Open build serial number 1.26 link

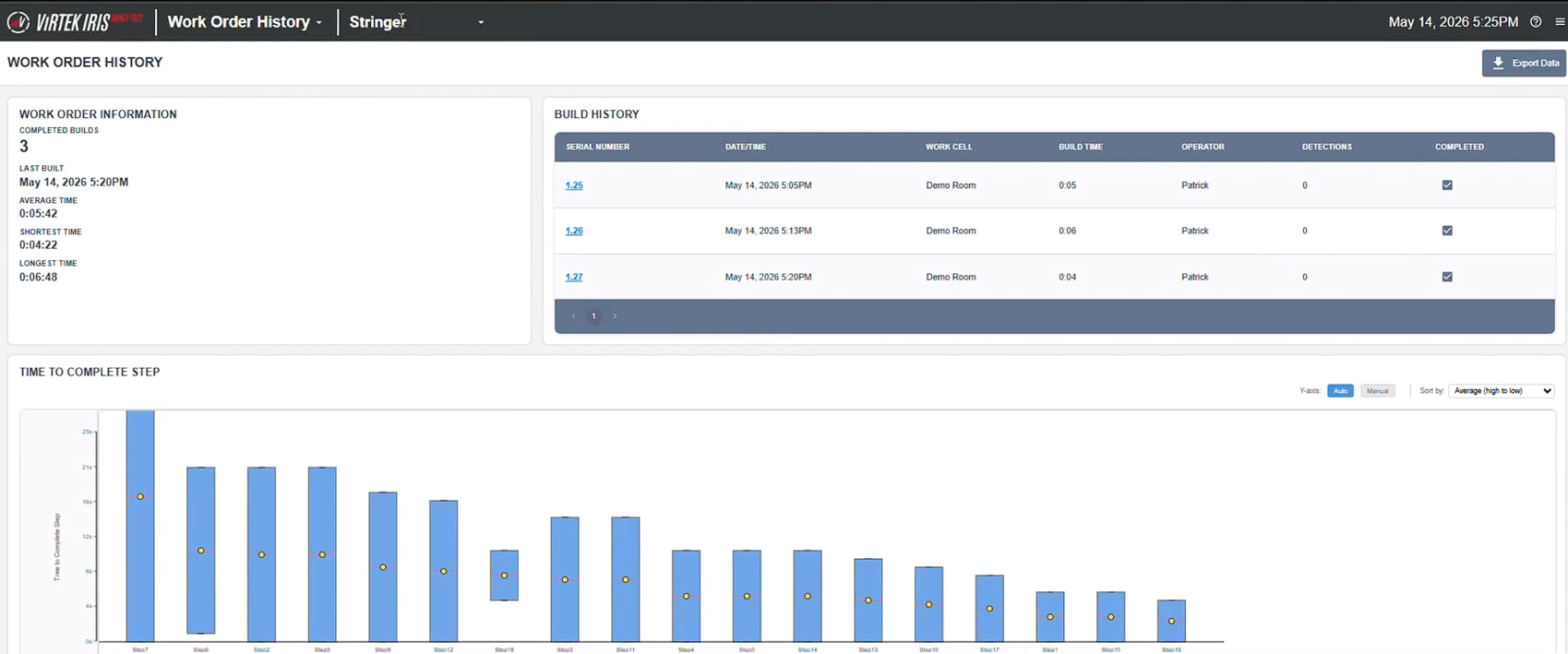click(x=574, y=231)
